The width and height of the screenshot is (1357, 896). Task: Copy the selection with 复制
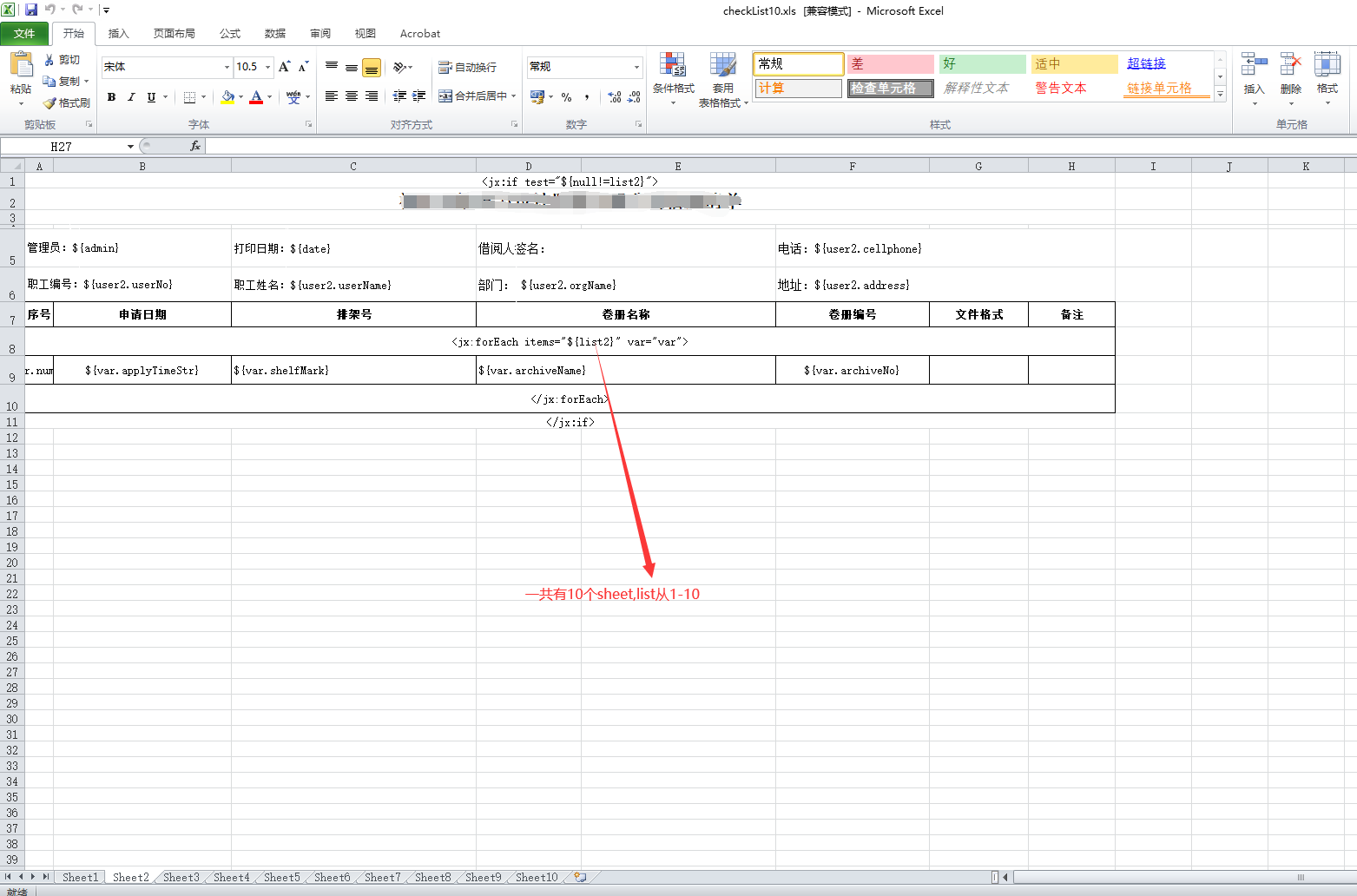pyautogui.click(x=62, y=81)
